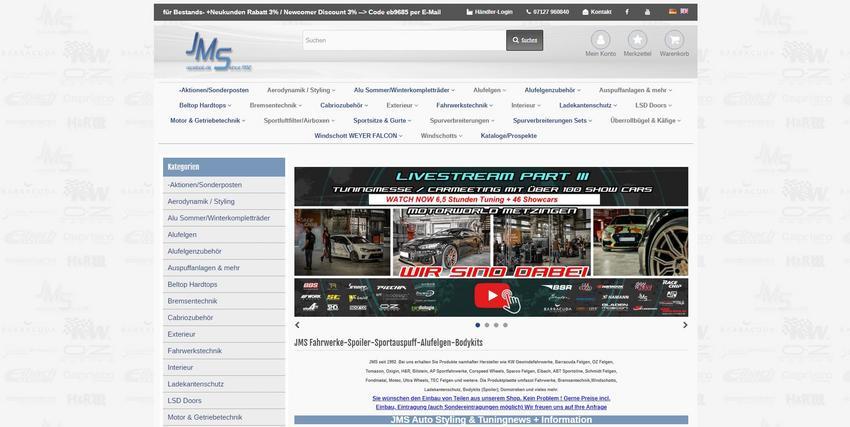Open Mein Konto account icon
The height and width of the screenshot is (427, 850).
(x=600, y=40)
